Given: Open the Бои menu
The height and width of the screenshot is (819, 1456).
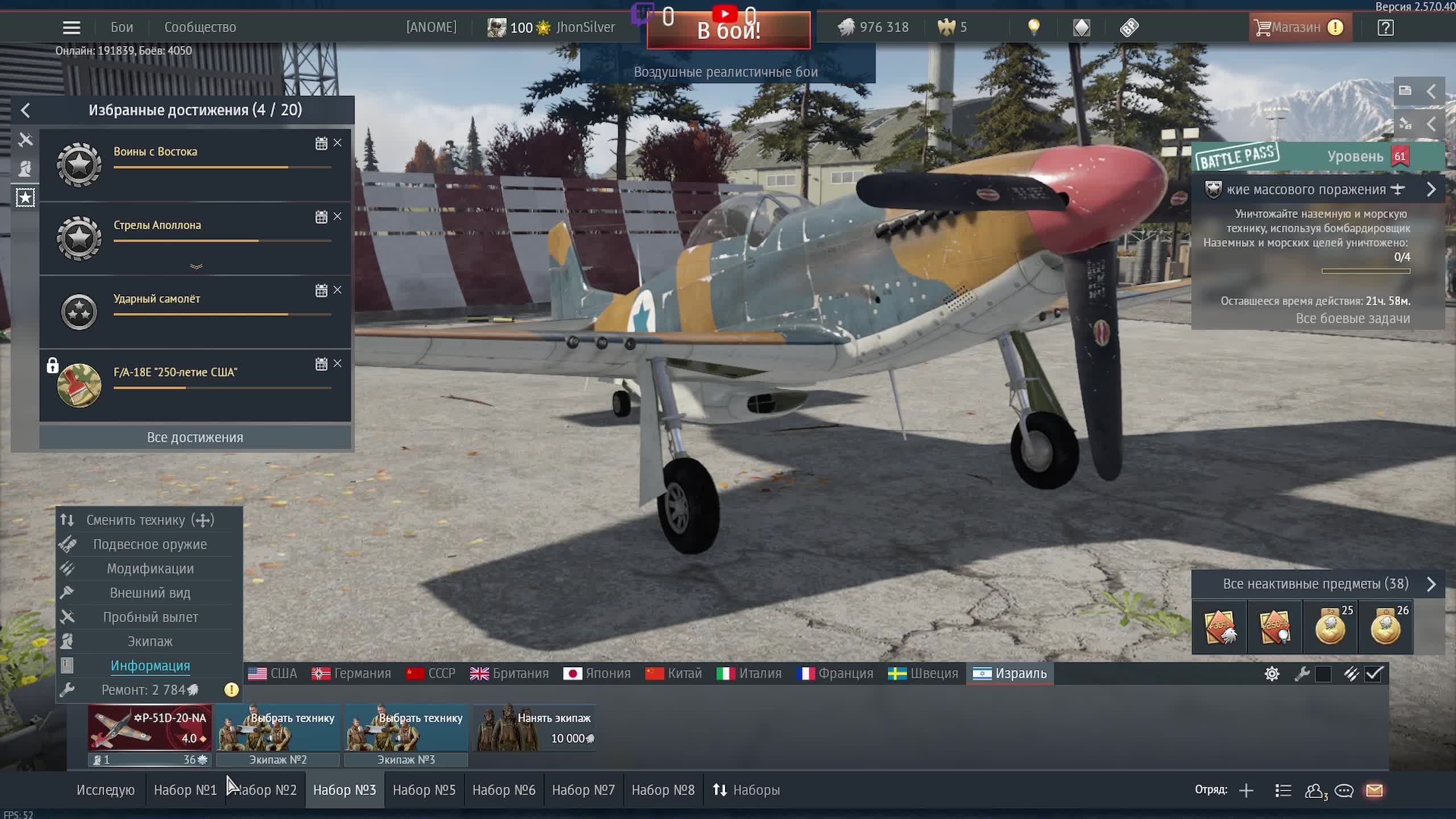Looking at the screenshot, I should pos(122,27).
